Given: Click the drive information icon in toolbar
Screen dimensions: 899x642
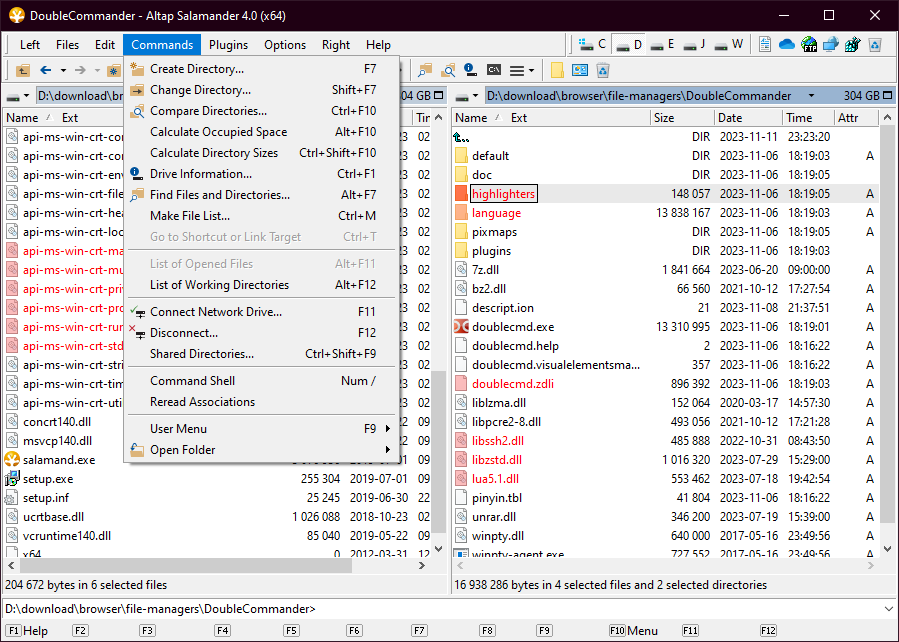Looking at the screenshot, I should pyautogui.click(x=470, y=70).
